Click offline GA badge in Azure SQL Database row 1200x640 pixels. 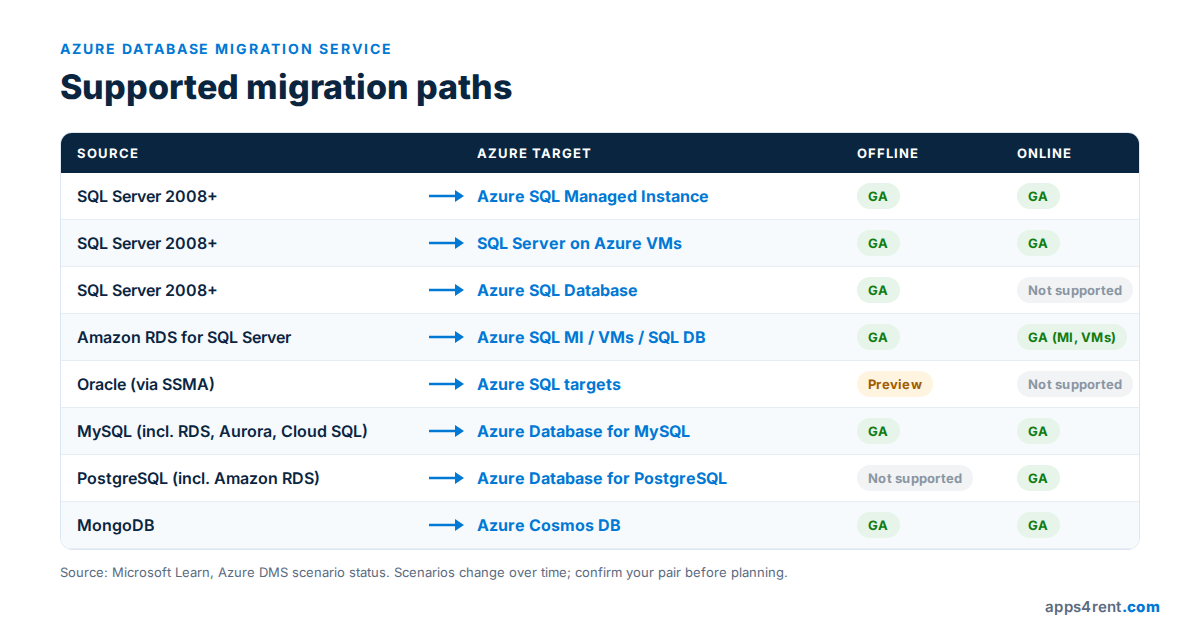pyautogui.click(x=878, y=290)
